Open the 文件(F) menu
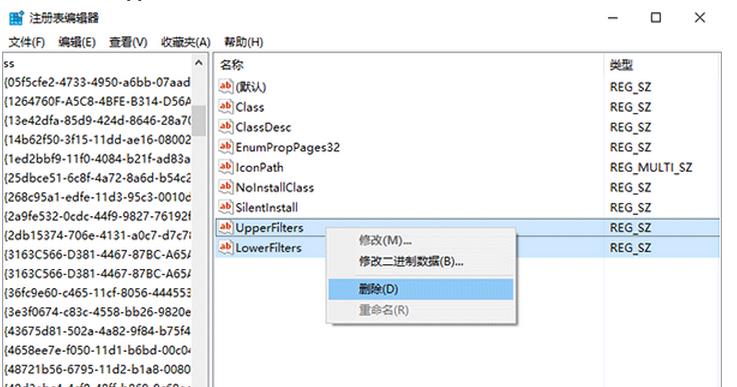The height and width of the screenshot is (387, 737). coord(27,42)
